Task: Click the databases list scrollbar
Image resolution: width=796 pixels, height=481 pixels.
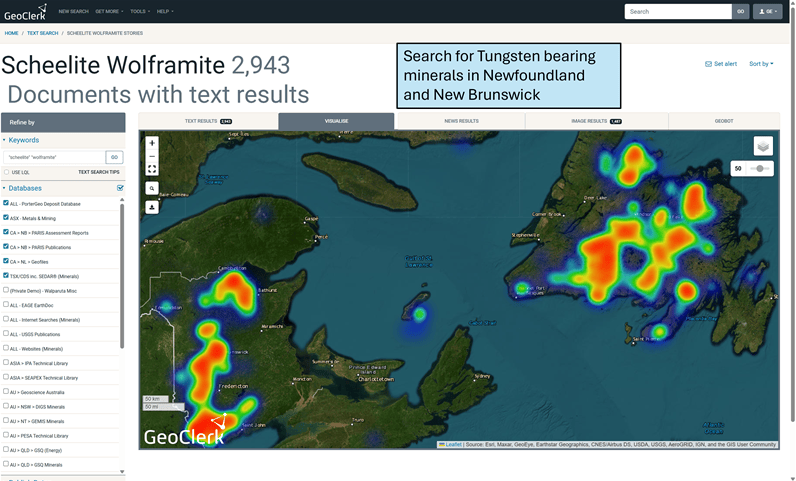Action: pyautogui.click(x=122, y=274)
